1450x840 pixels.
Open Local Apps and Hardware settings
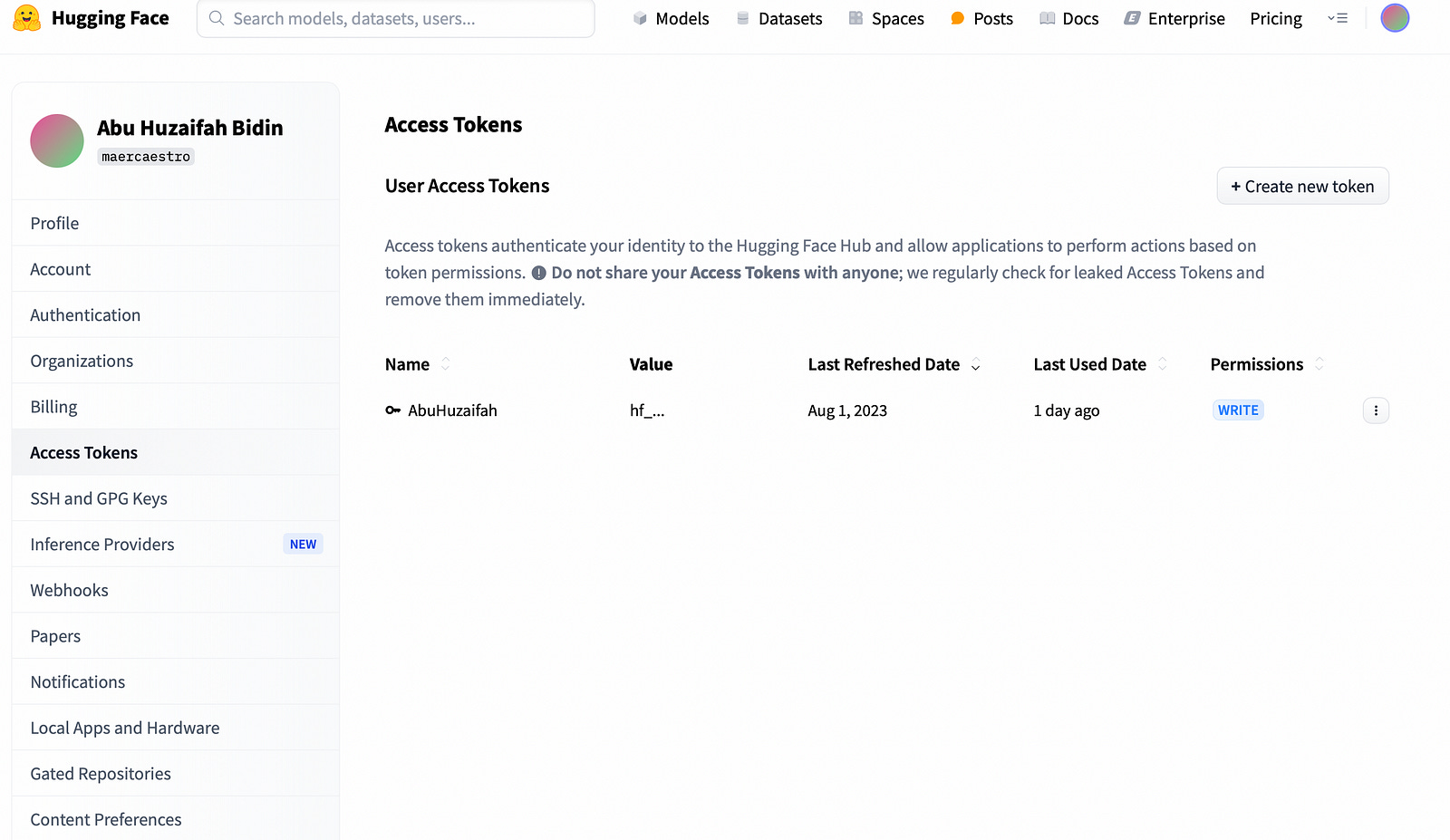[x=176, y=728]
